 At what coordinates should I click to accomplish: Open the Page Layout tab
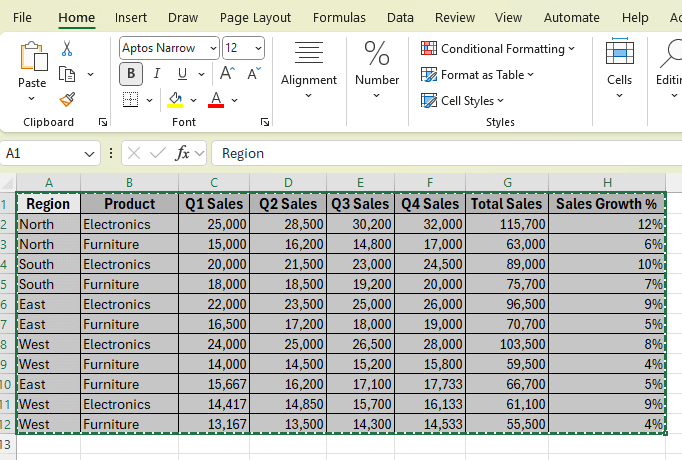pos(255,17)
